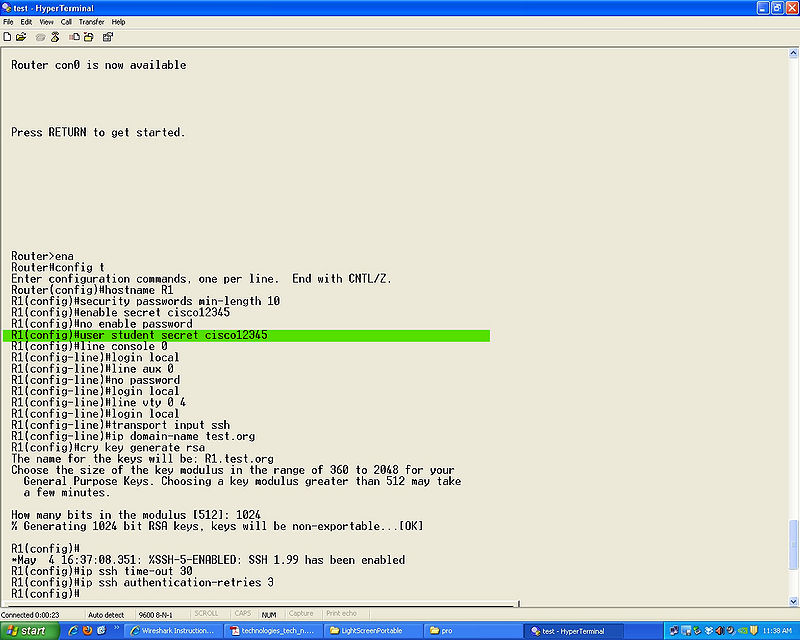The height and width of the screenshot is (640, 800).
Task: Switch to pro folder taskbar window
Action: coord(472,631)
